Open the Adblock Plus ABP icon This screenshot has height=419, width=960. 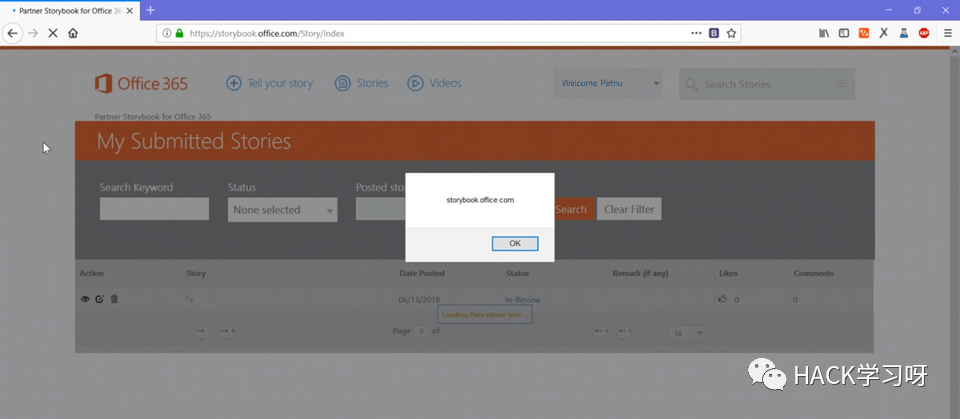point(924,33)
